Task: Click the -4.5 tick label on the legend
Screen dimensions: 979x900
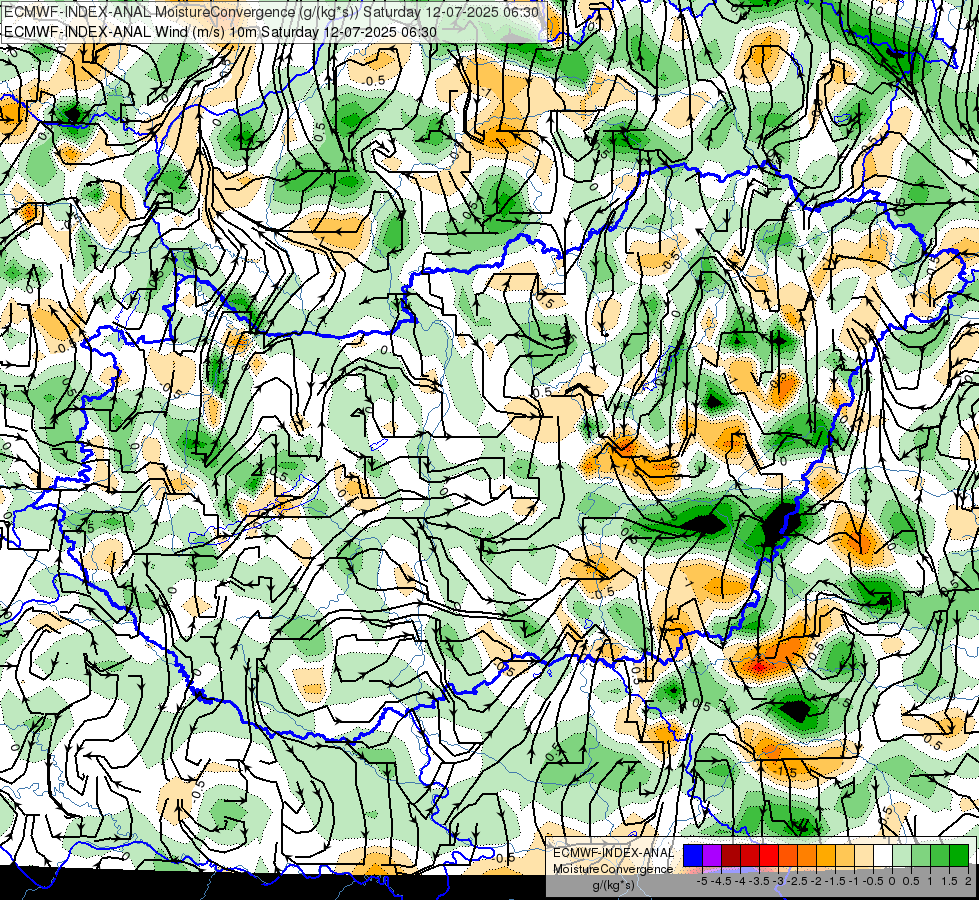Action: pos(721,881)
